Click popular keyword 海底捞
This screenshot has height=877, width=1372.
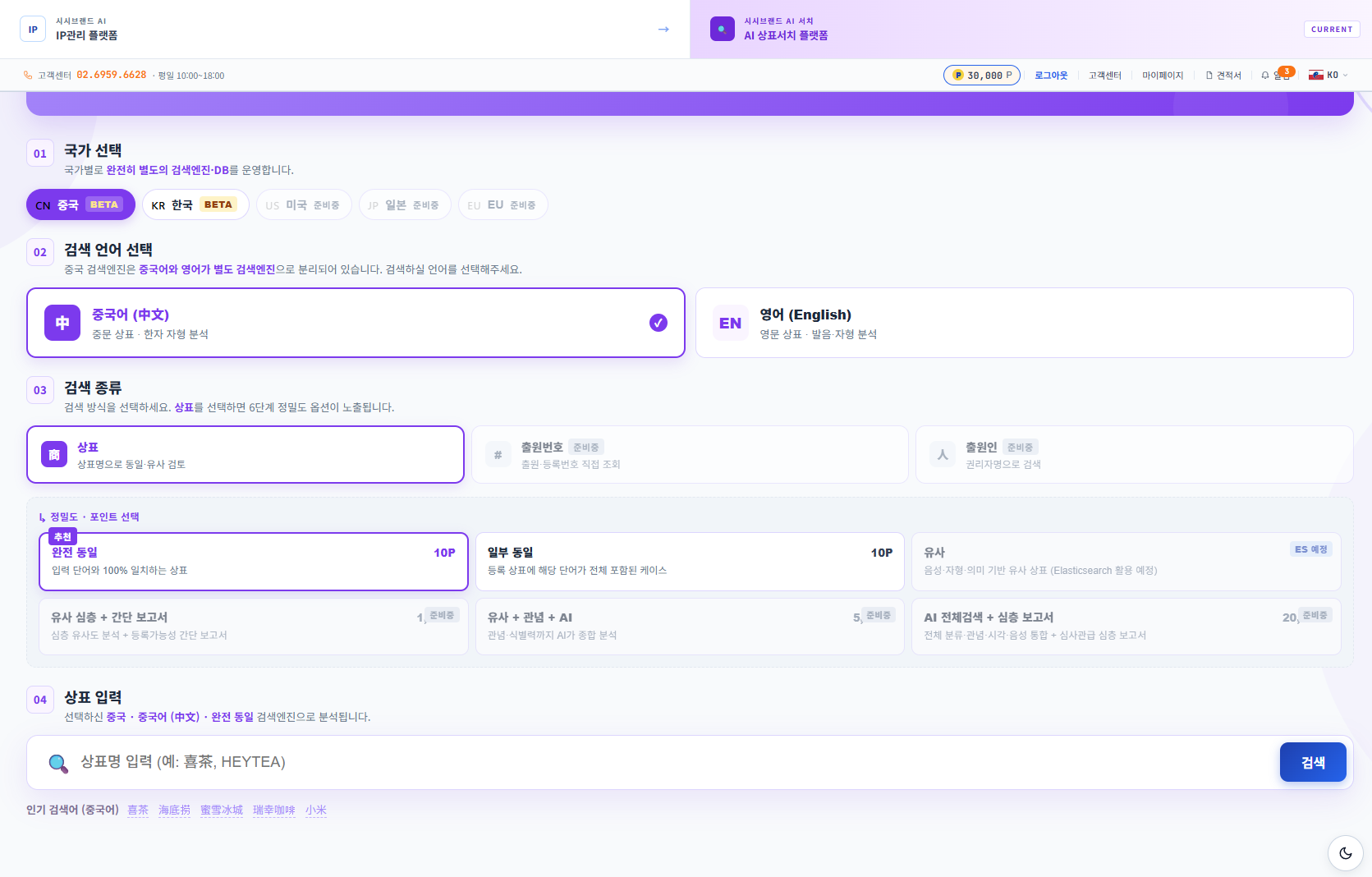pyautogui.click(x=174, y=810)
